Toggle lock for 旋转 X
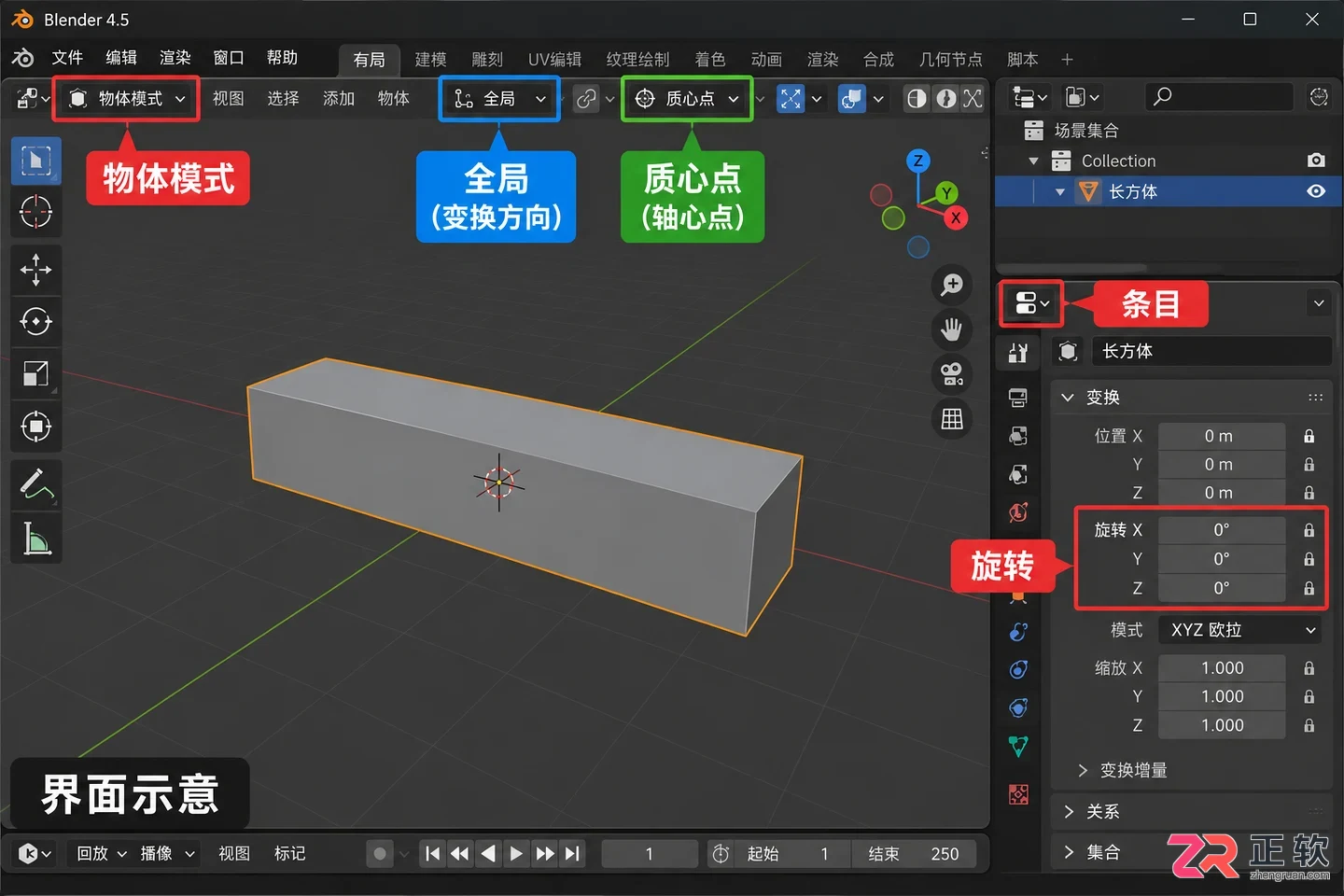The height and width of the screenshot is (896, 1344). click(1309, 530)
